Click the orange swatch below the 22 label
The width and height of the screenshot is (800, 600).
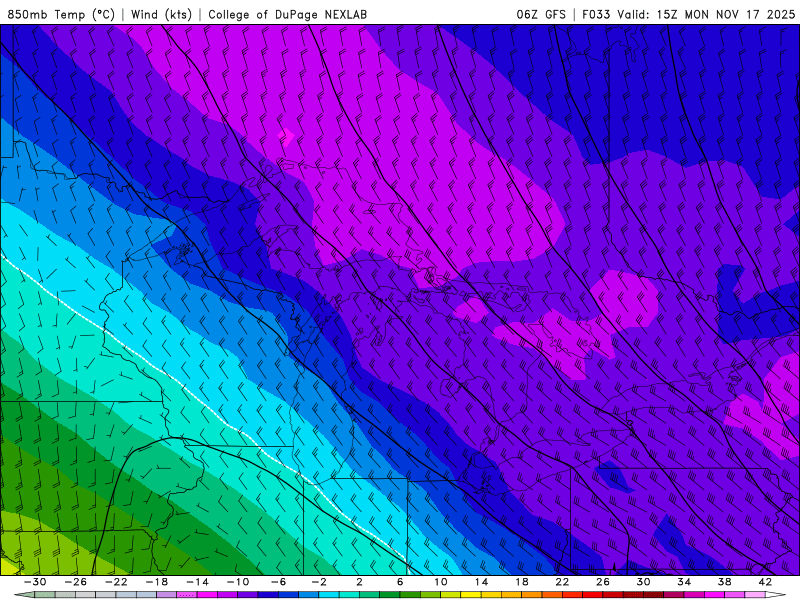(x=552, y=595)
